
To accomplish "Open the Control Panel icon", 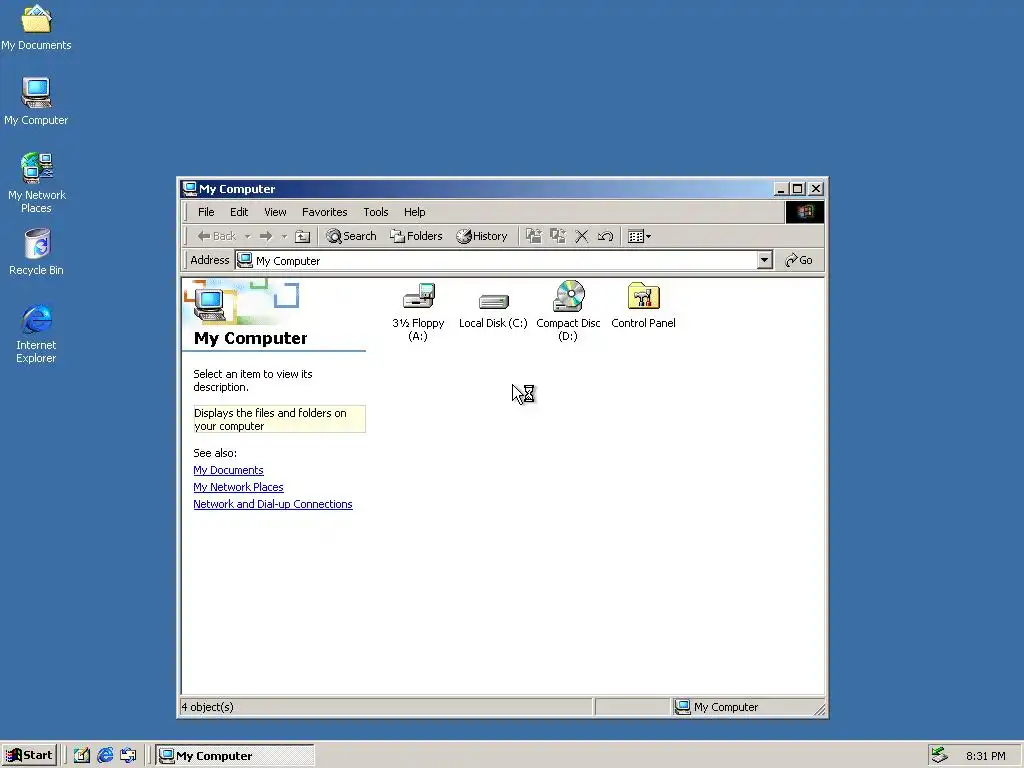I will (643, 306).
